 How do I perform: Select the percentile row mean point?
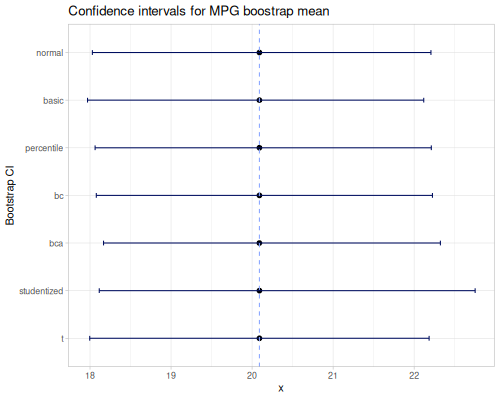[259, 148]
